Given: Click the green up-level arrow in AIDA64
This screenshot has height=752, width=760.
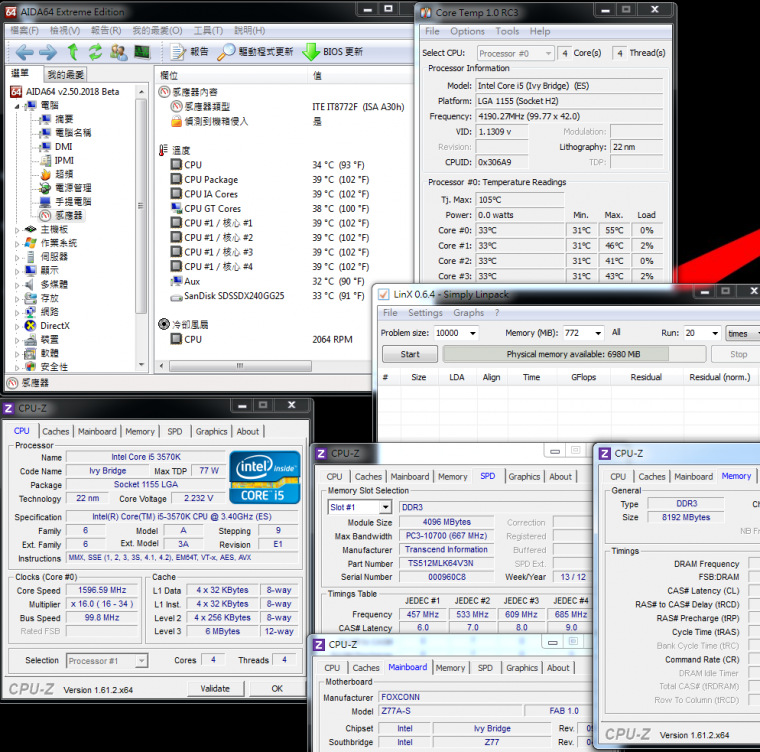Looking at the screenshot, I should (73, 52).
